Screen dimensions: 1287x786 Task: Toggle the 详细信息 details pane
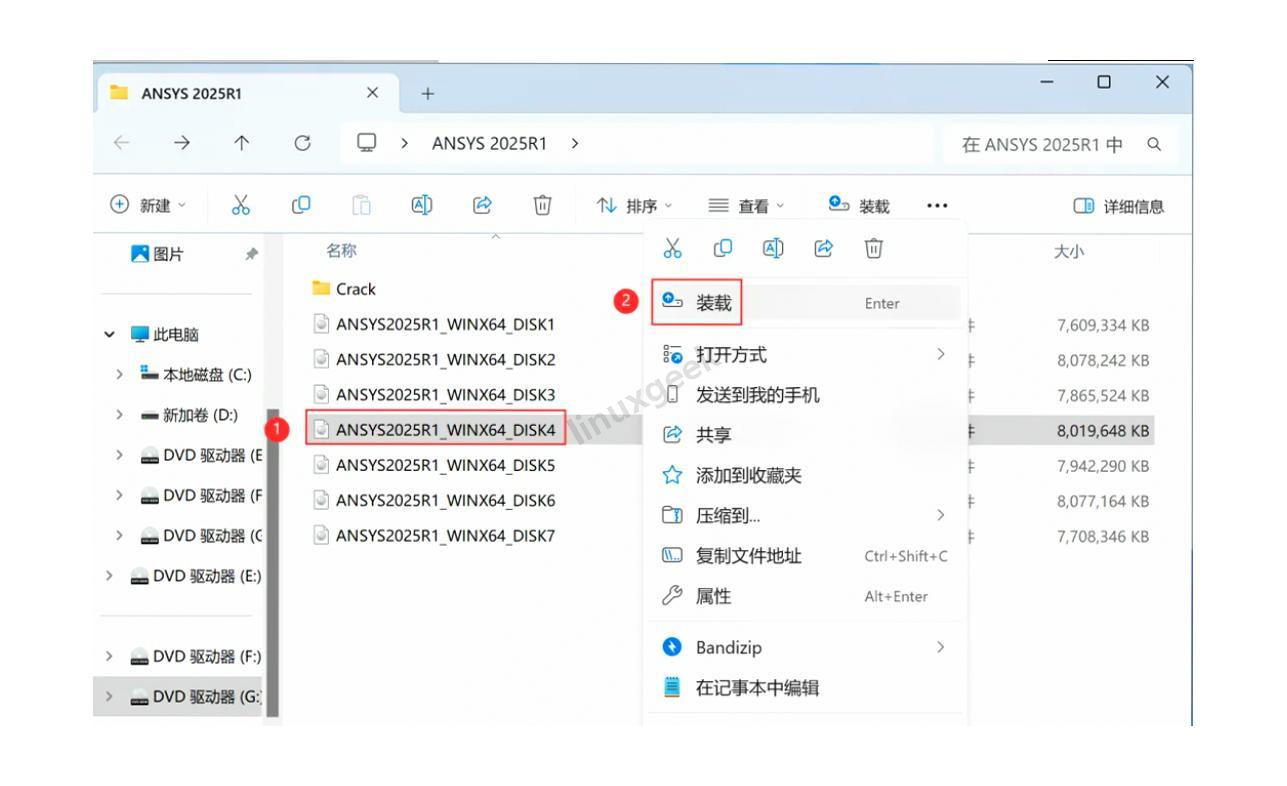(x=1119, y=206)
